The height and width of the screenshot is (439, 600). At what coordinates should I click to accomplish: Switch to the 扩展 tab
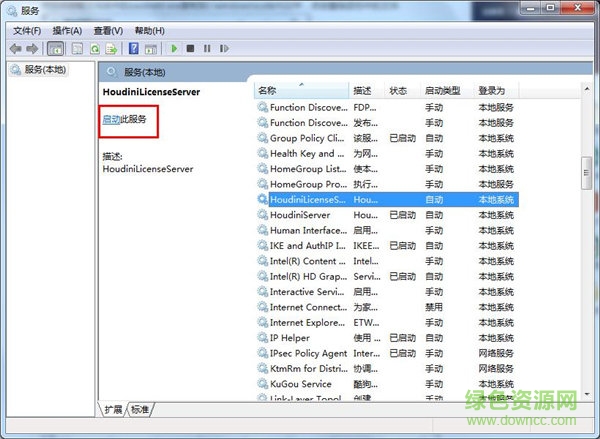(113, 410)
